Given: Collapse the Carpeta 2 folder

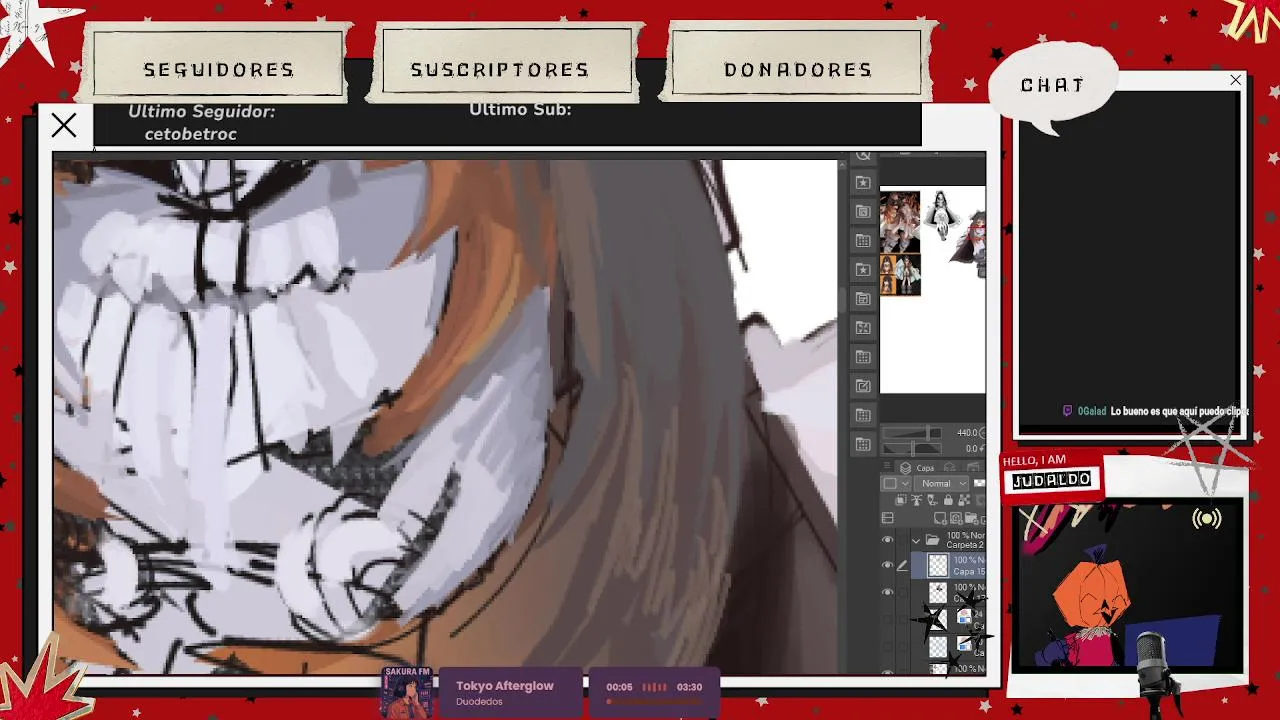Looking at the screenshot, I should coord(916,540).
